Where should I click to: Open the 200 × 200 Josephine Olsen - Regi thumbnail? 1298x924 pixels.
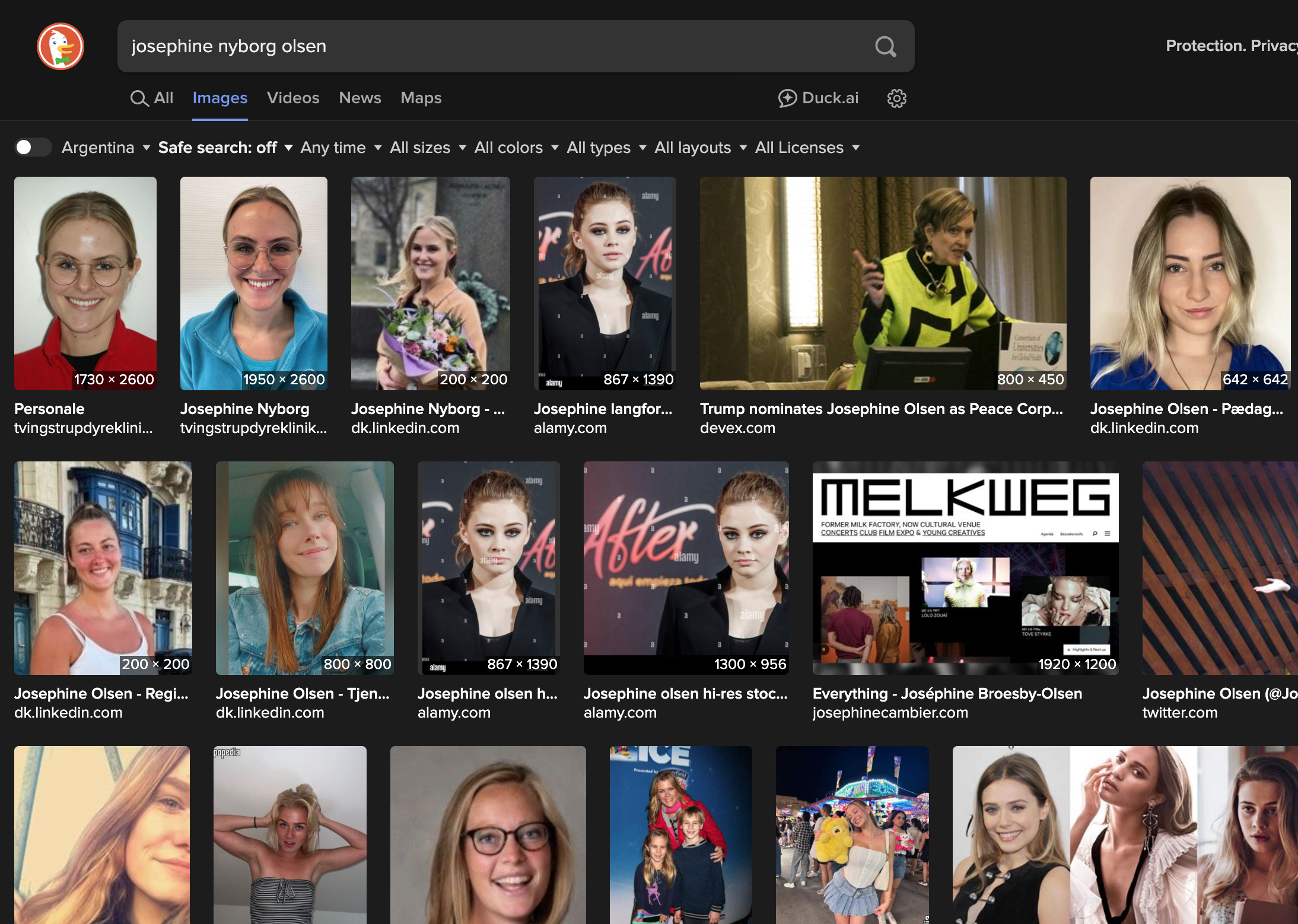point(103,568)
